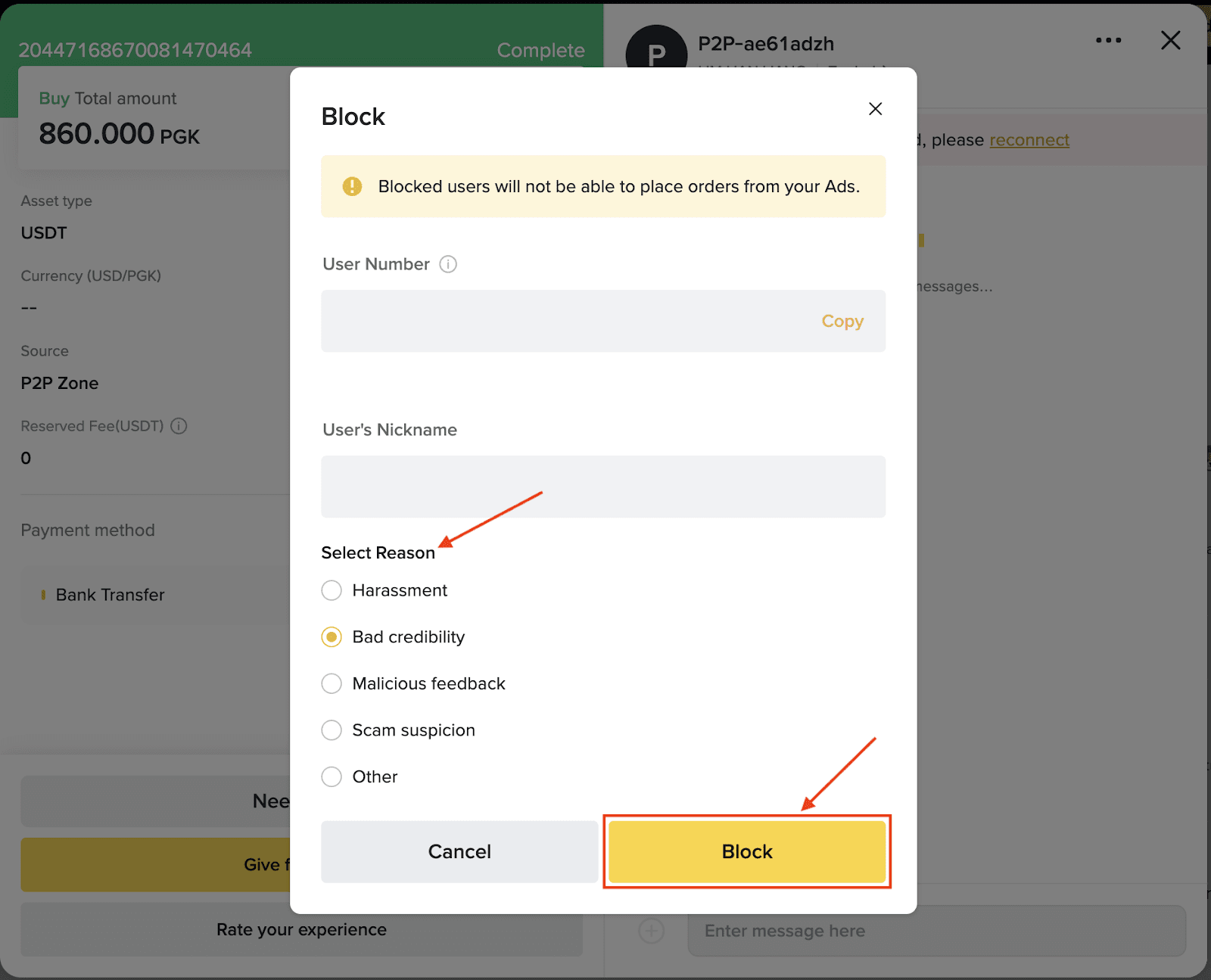Click the plus attachment icon in chat
This screenshot has width=1211, height=980.
[x=652, y=931]
